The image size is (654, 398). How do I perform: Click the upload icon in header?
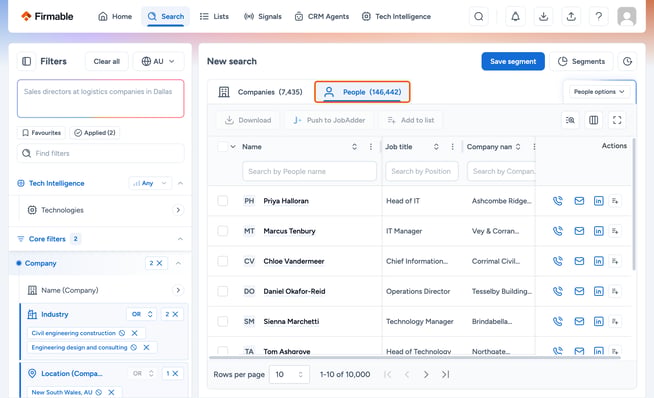(571, 17)
